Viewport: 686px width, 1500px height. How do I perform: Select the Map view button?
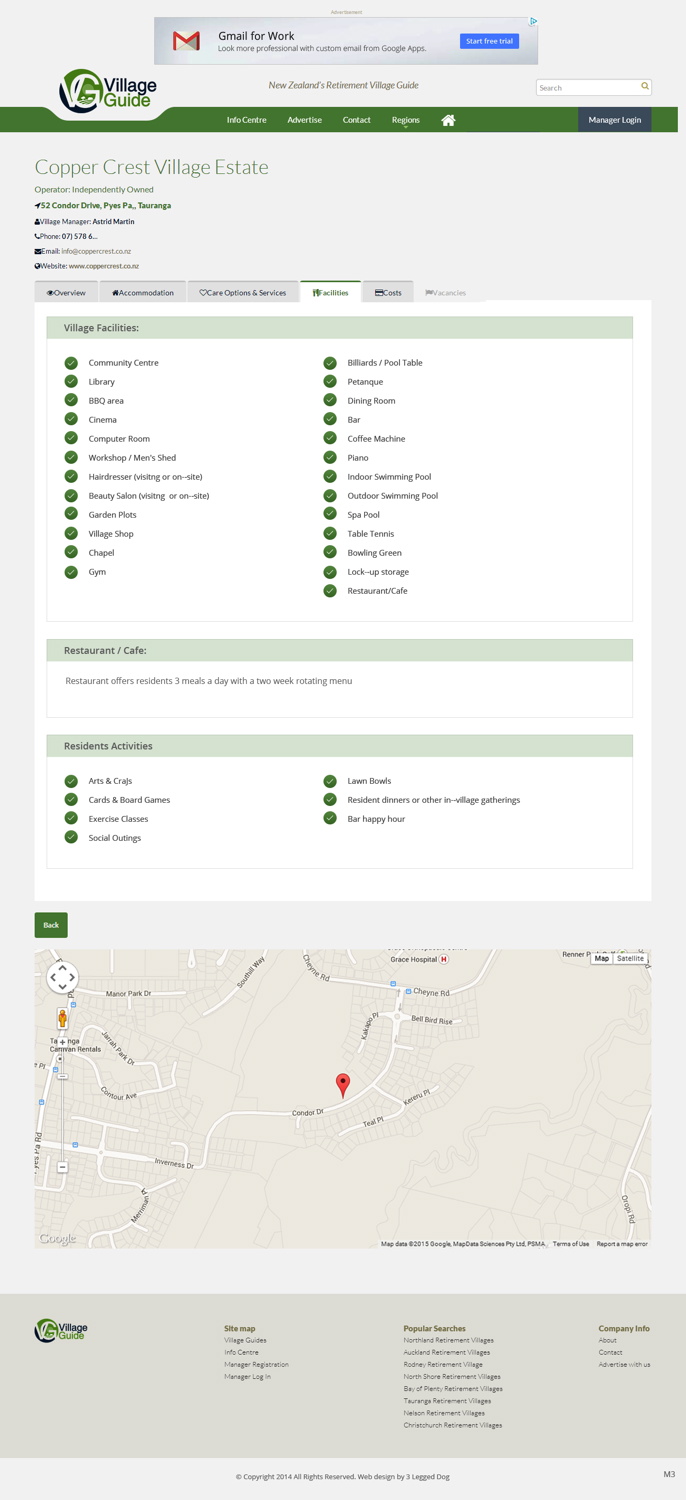[x=601, y=958]
